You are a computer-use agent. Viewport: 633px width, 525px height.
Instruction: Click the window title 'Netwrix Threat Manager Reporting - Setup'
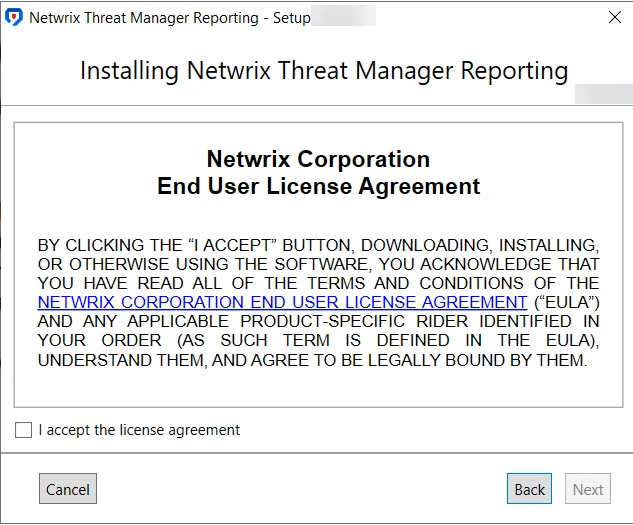[x=170, y=18]
